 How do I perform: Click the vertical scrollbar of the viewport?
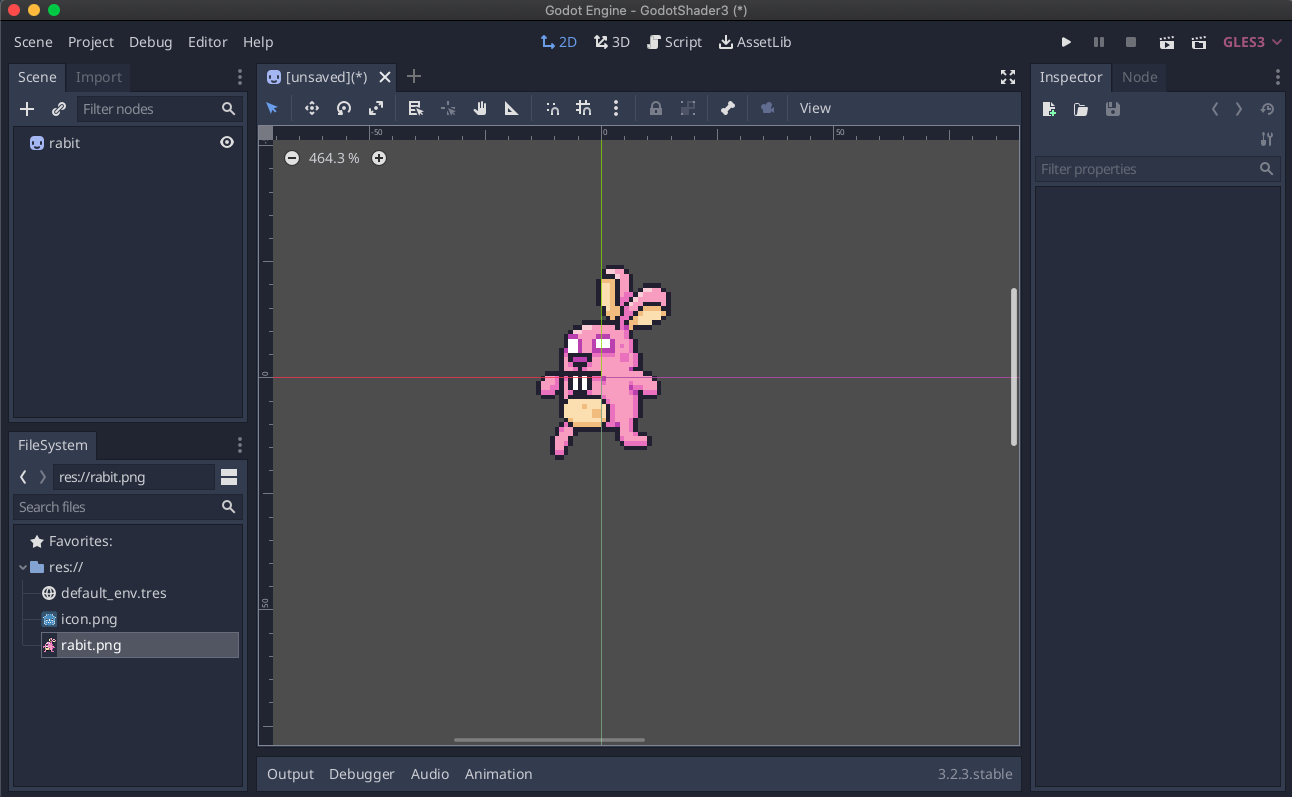[x=1014, y=366]
